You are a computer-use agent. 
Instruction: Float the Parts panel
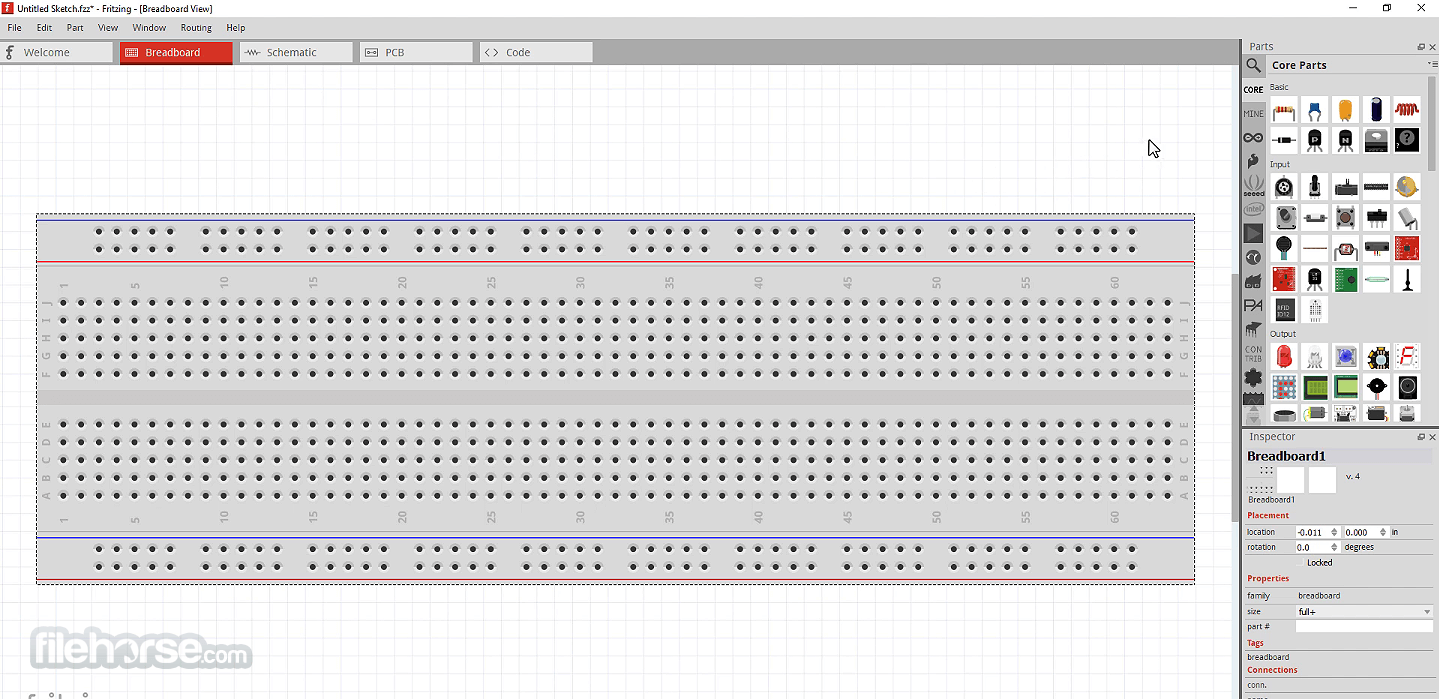tap(1421, 47)
